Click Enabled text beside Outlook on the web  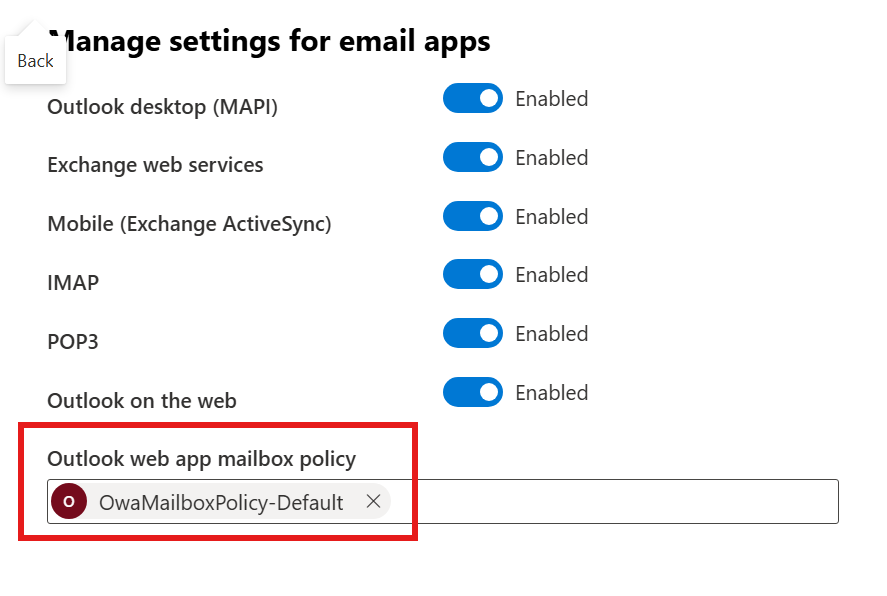552,392
